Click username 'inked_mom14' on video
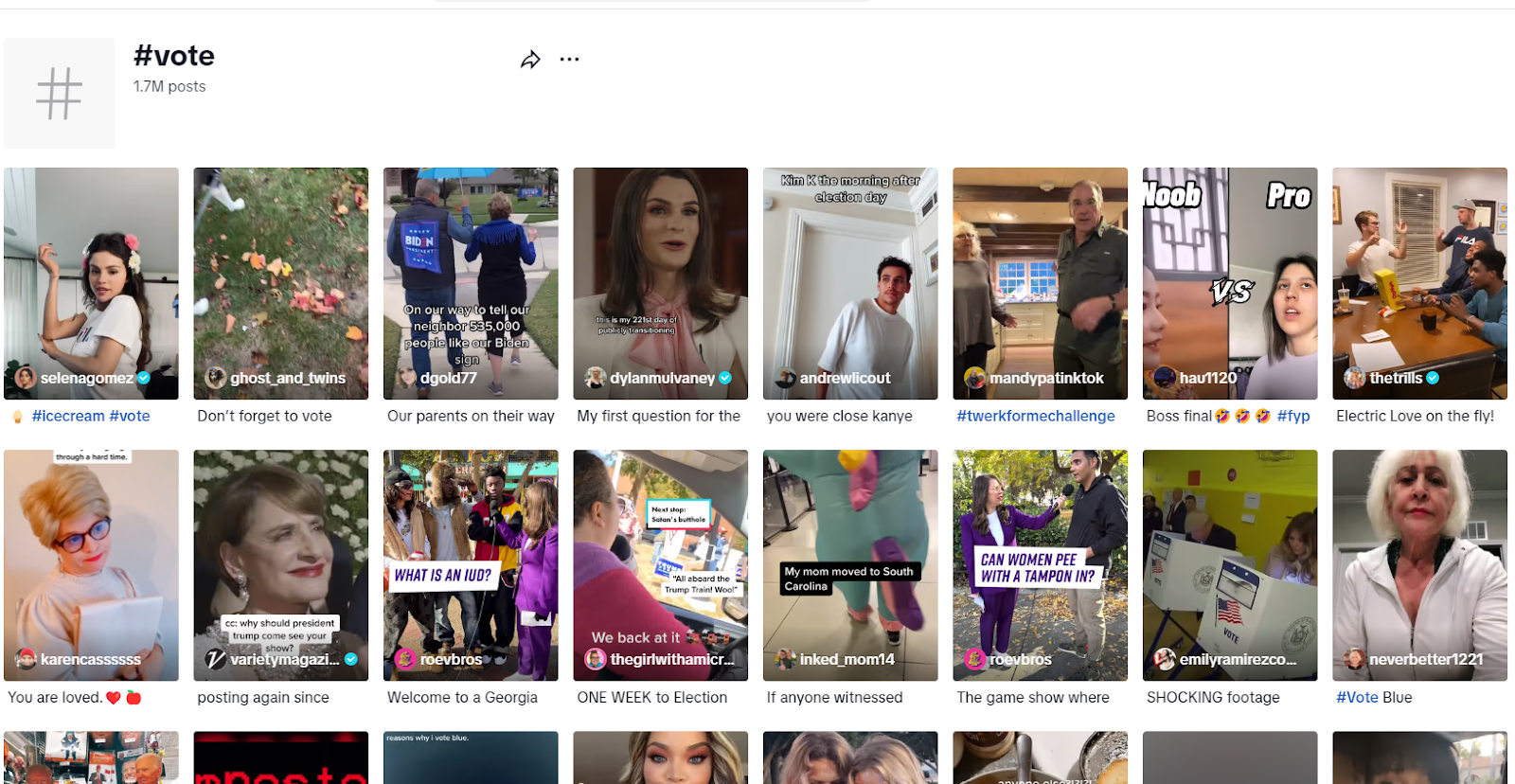The image size is (1515, 784). 847,659
